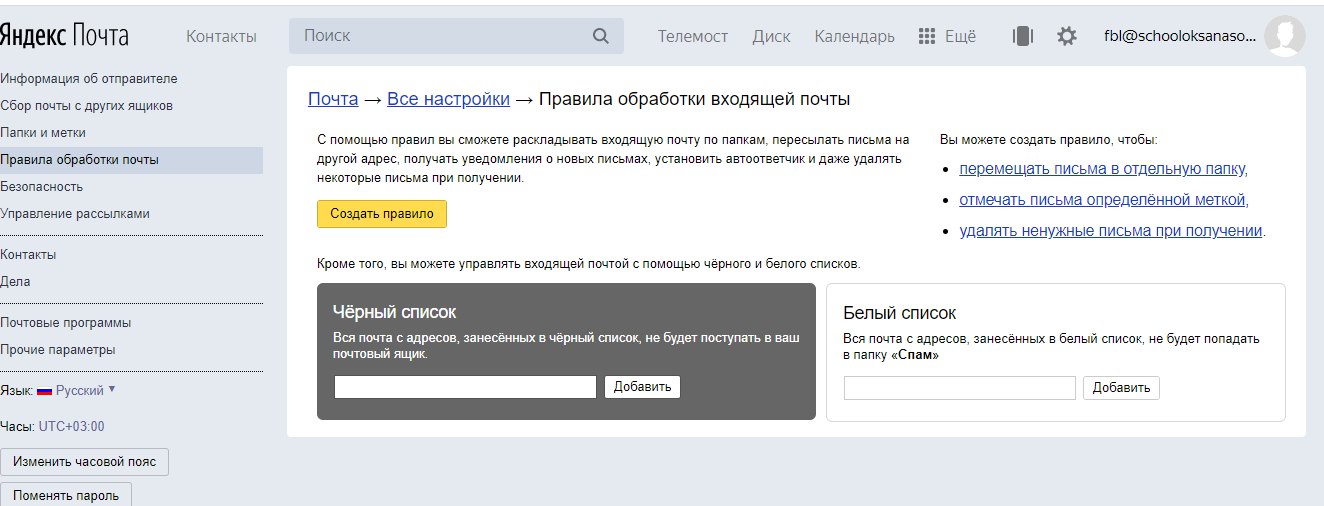
Task: Open Контакты in the left sidebar
Action: pos(28,254)
